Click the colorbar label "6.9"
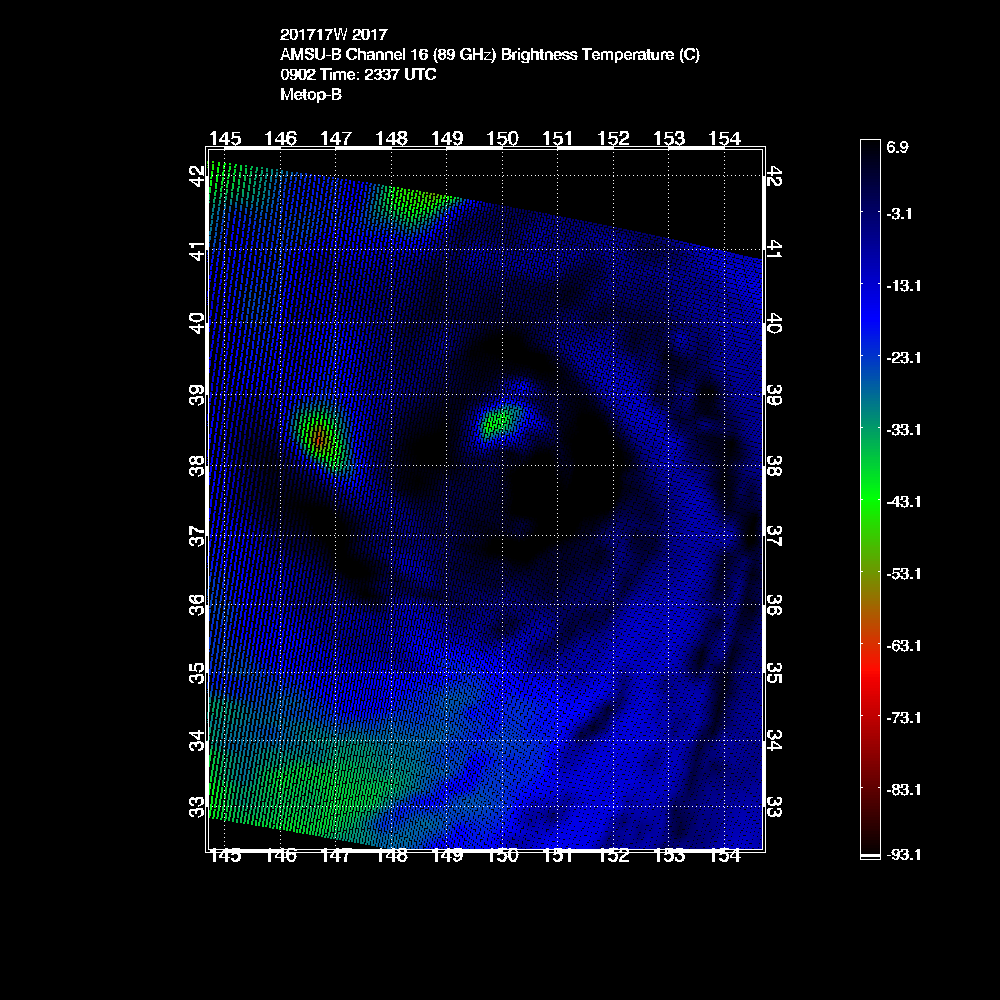The image size is (1000, 1000). click(x=897, y=147)
